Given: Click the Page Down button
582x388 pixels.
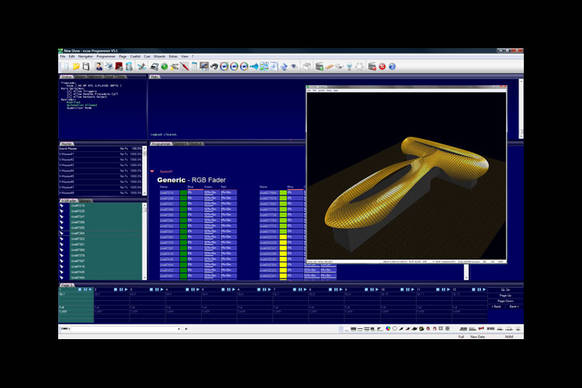Looking at the screenshot, I should click(506, 301).
